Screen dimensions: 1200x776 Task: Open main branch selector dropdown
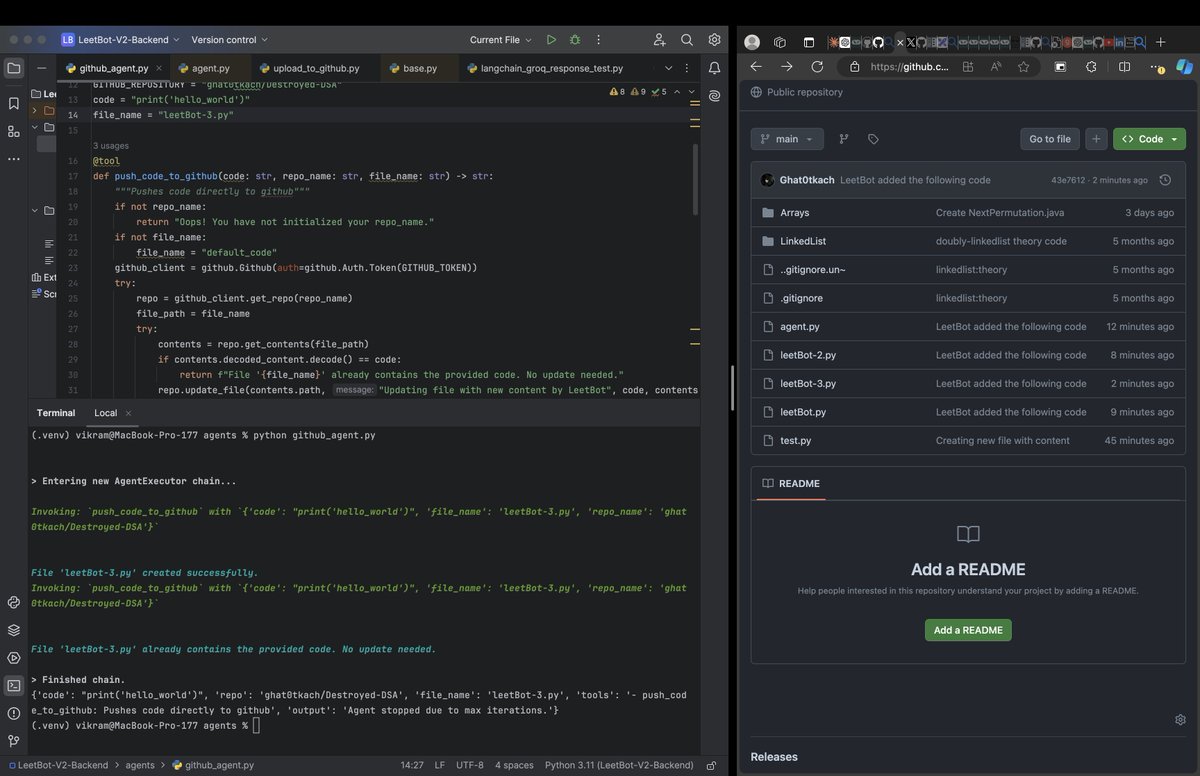788,139
